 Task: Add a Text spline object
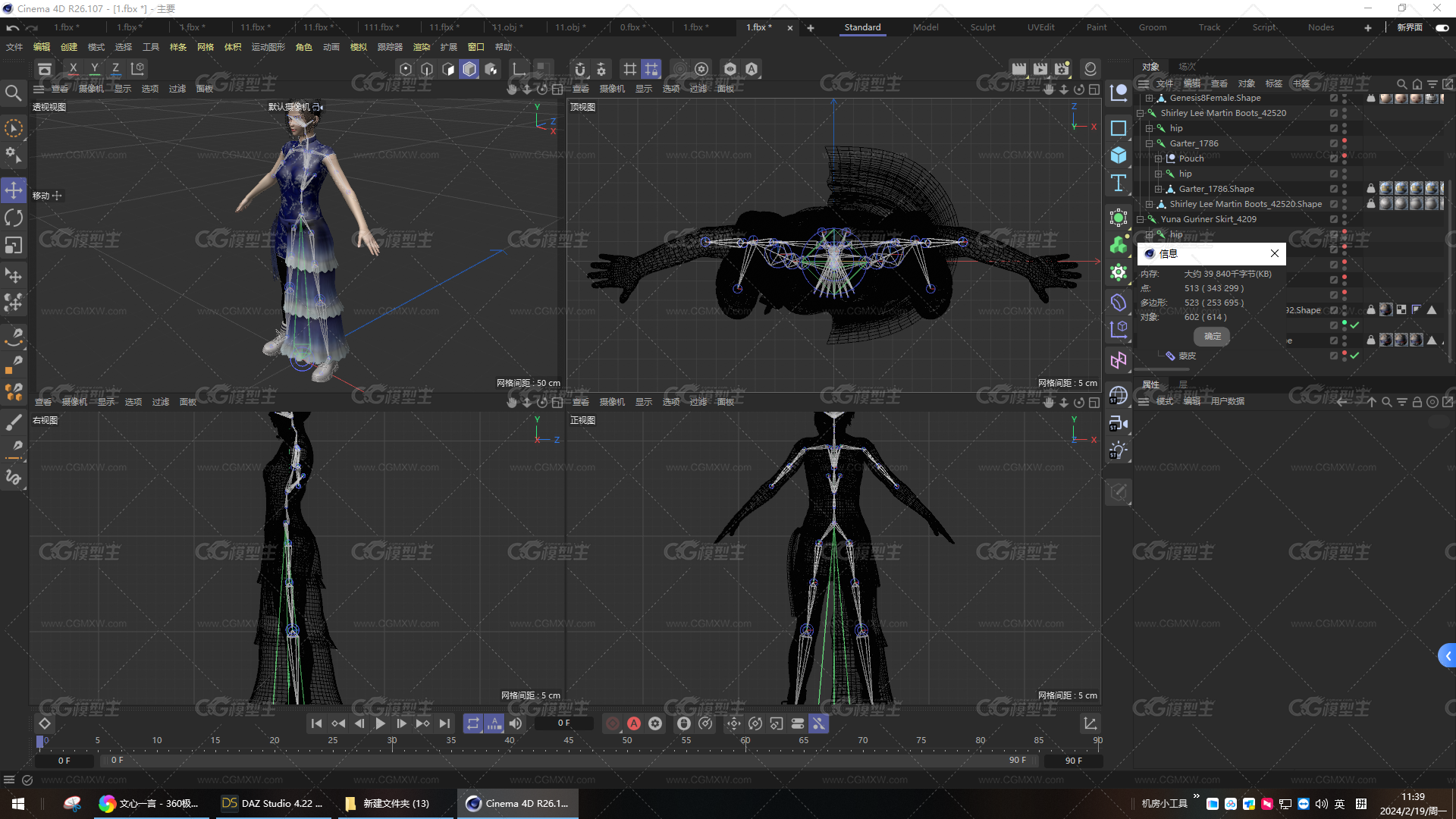coord(1118,183)
